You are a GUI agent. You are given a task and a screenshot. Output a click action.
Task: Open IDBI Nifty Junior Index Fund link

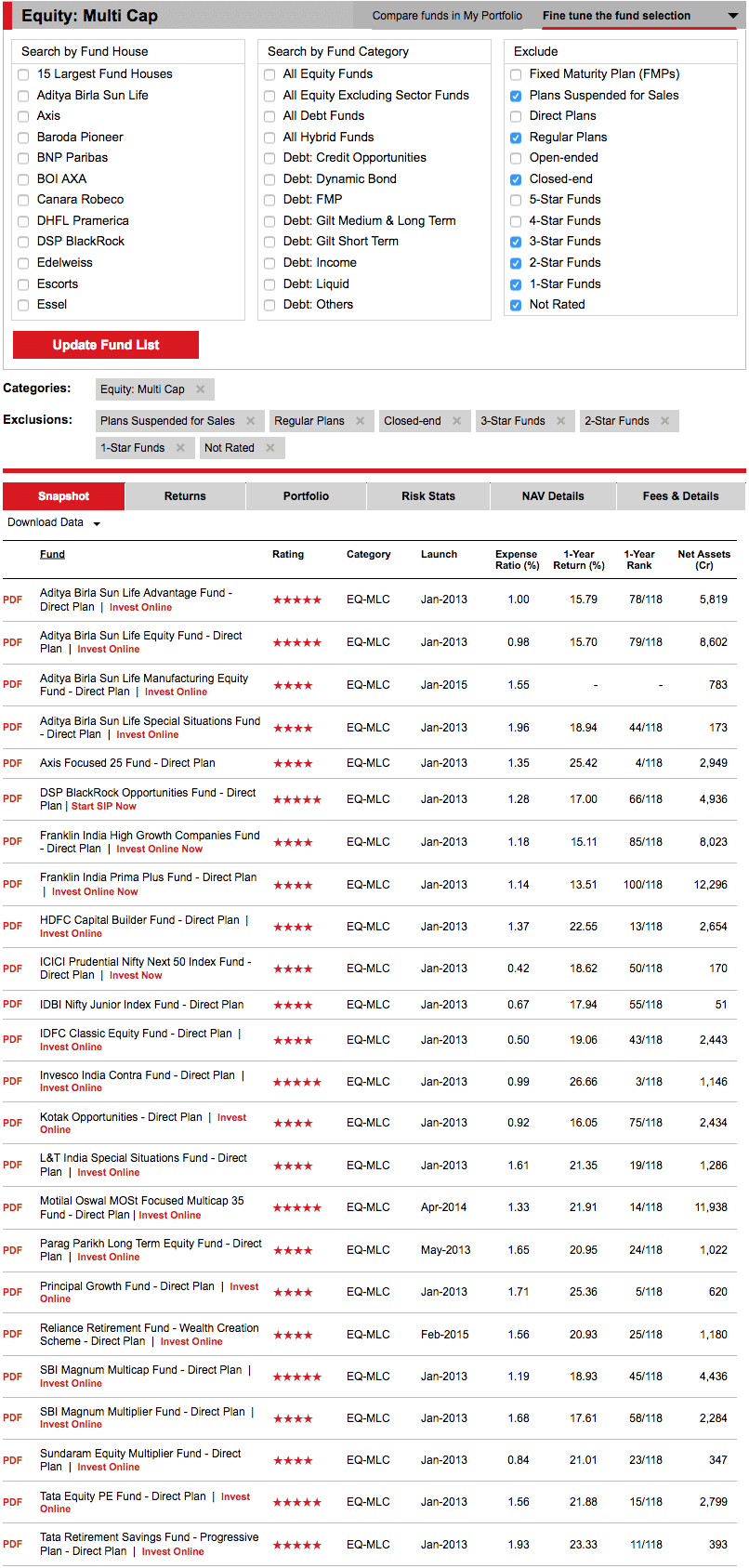pos(142,1005)
